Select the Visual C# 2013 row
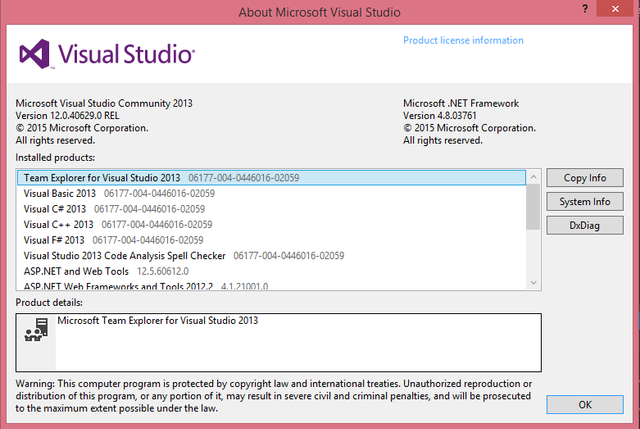The image size is (640, 429). [271, 209]
